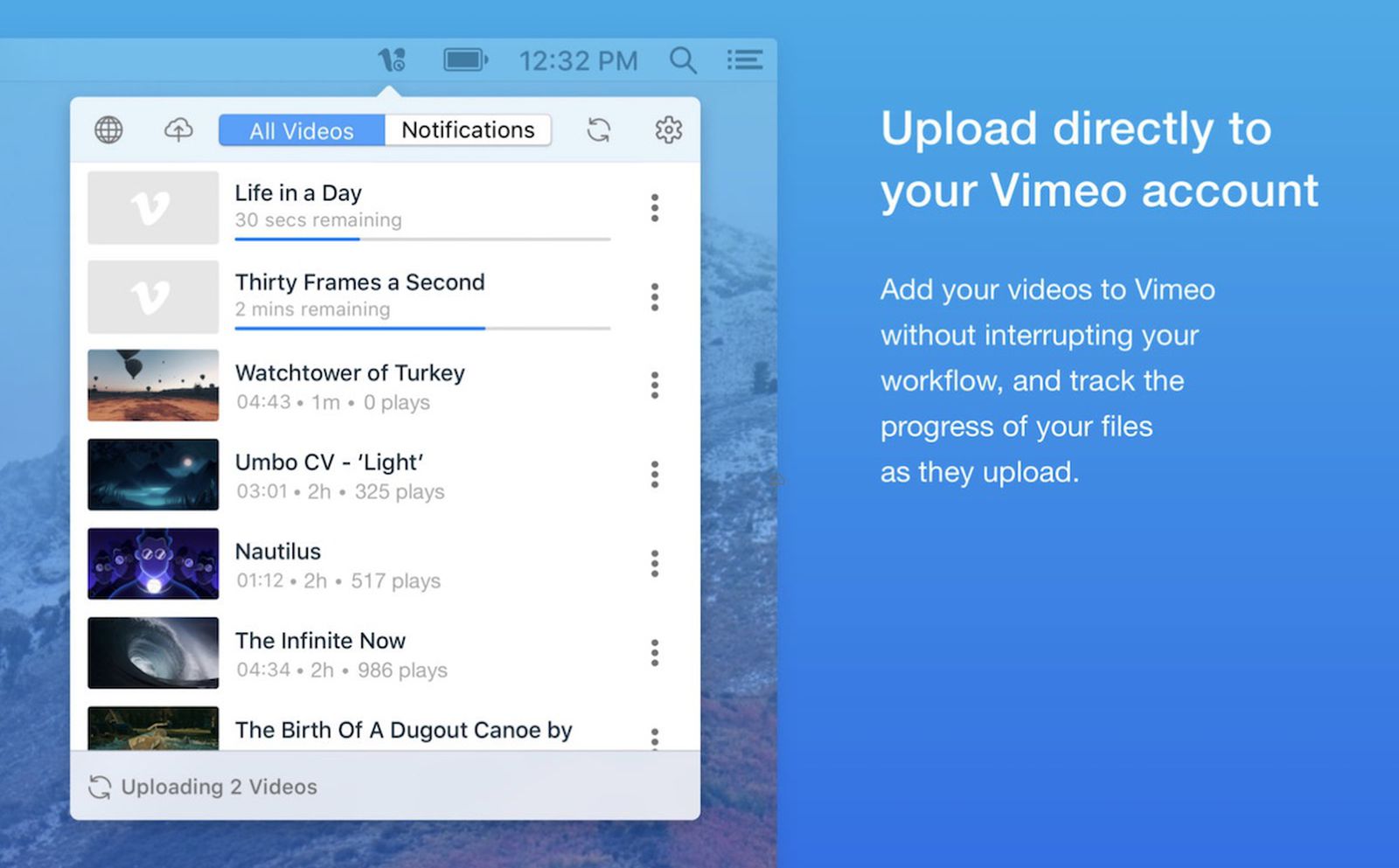The height and width of the screenshot is (868, 1399).
Task: Click the refresh sync icon
Action: point(599,129)
